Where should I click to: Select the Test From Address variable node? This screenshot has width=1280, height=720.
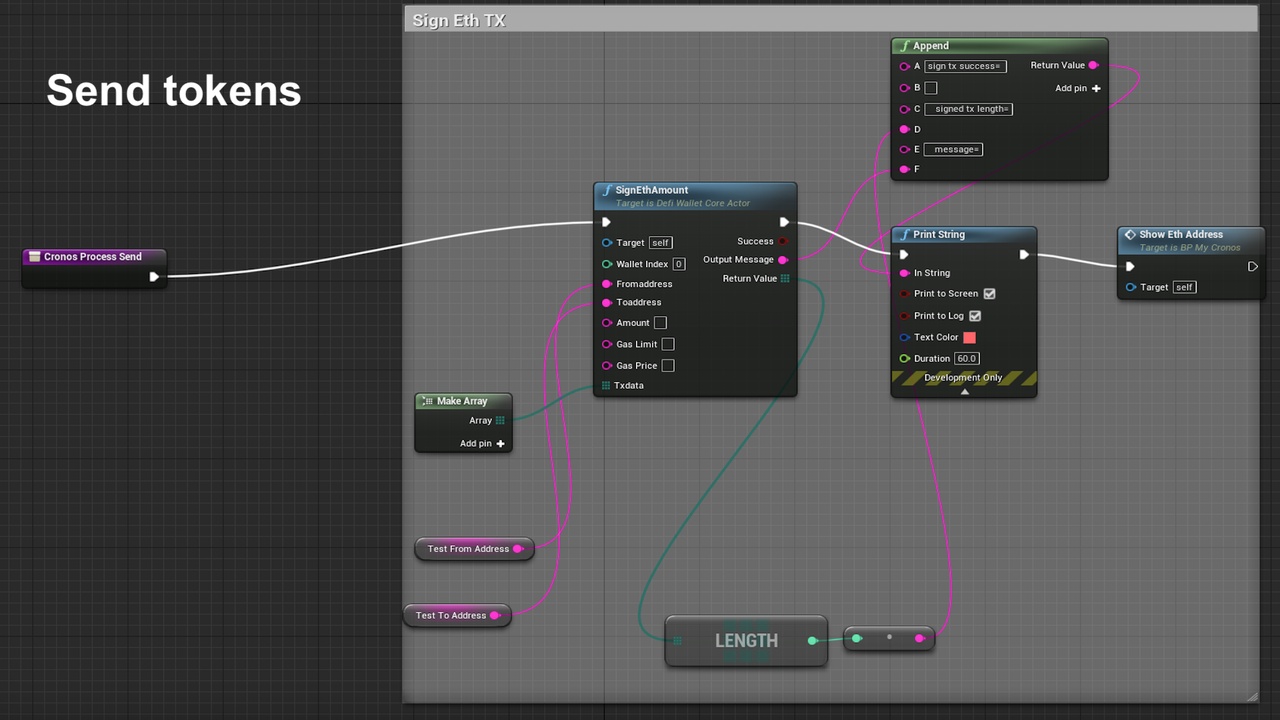(474, 549)
